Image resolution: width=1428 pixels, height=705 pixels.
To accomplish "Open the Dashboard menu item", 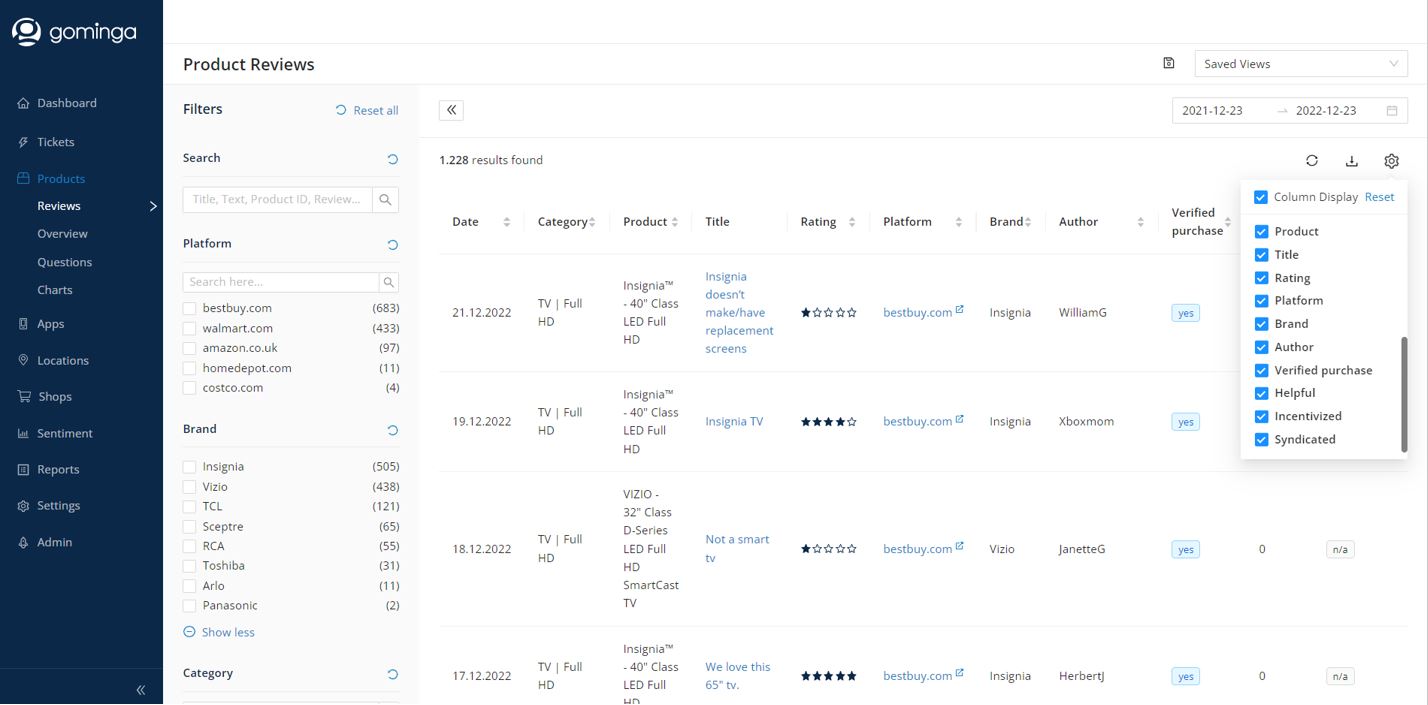I will 66,103.
